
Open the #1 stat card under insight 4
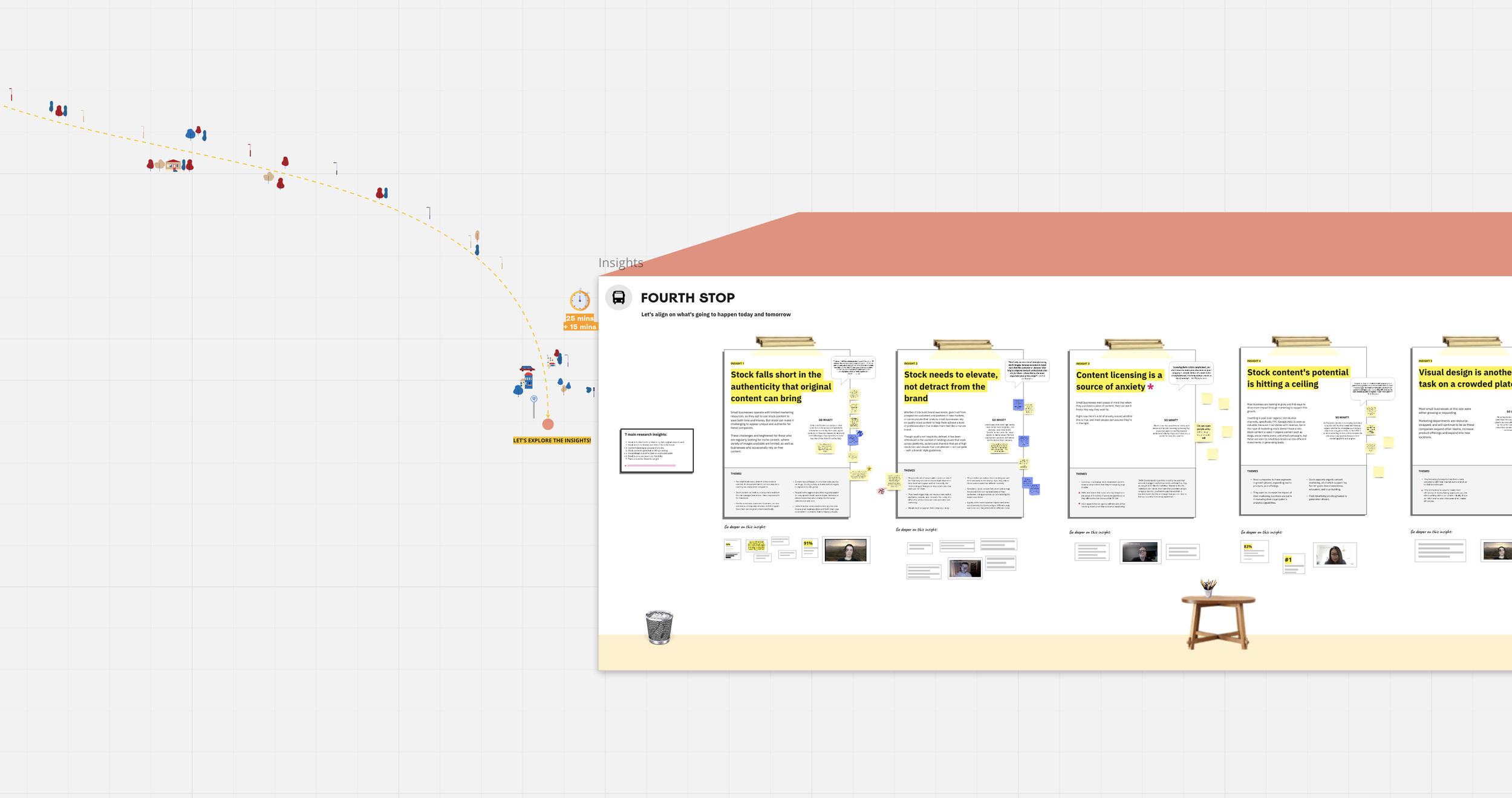click(x=1293, y=563)
